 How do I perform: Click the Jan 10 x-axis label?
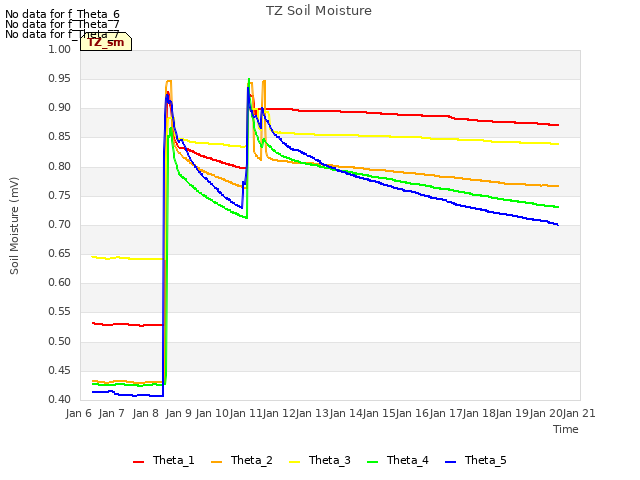[x=212, y=413]
